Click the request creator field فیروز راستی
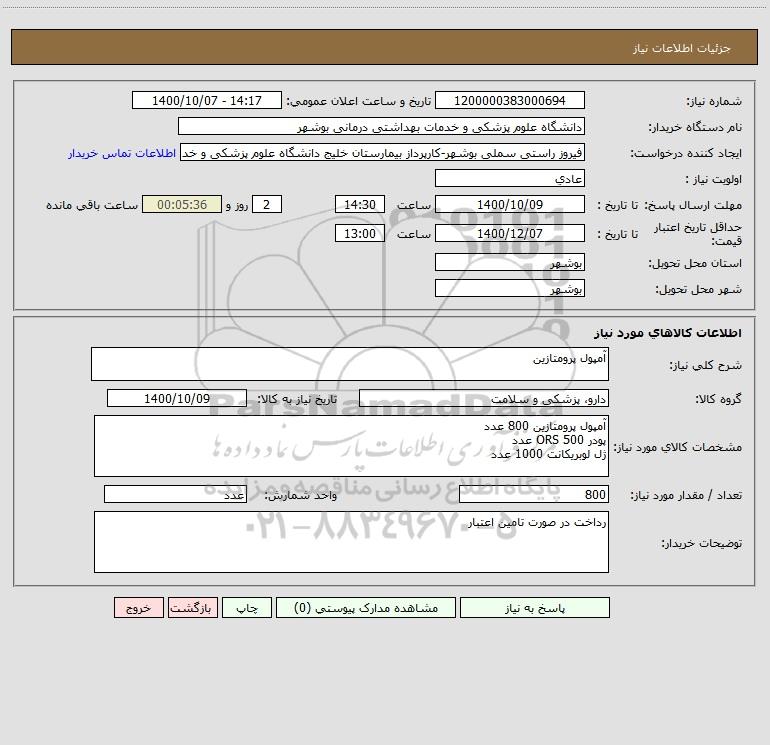Image resolution: width=770 pixels, height=745 pixels. point(383,152)
